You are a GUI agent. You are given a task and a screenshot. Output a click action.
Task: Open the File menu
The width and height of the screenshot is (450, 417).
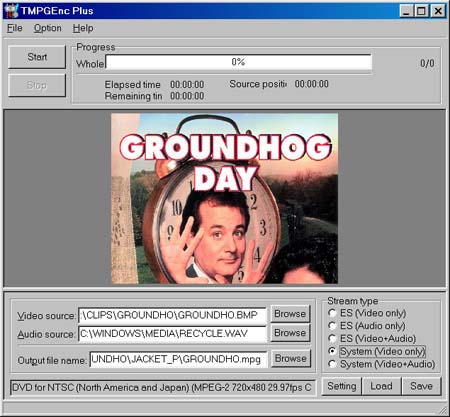point(15,28)
